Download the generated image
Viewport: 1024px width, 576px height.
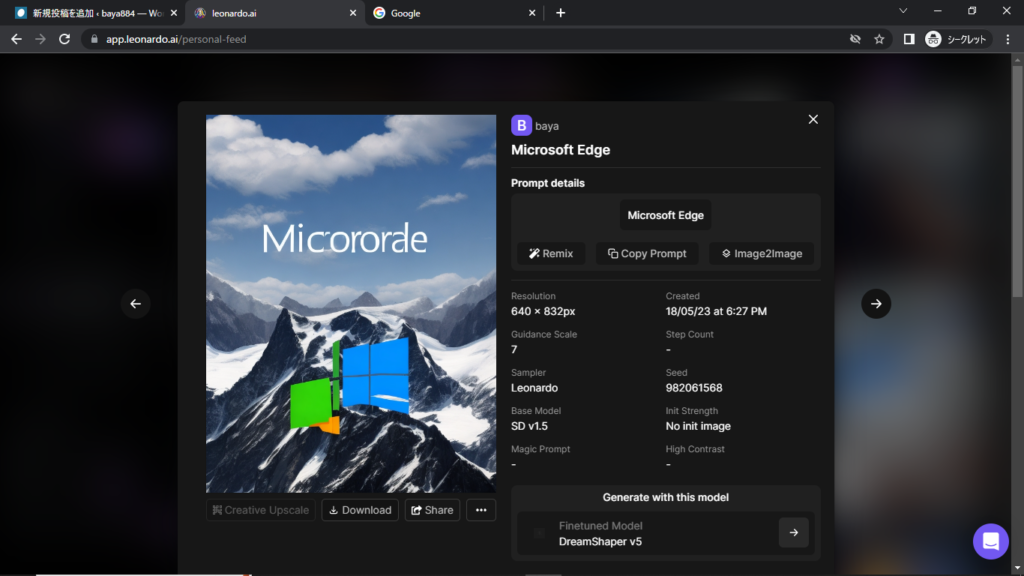pos(360,510)
